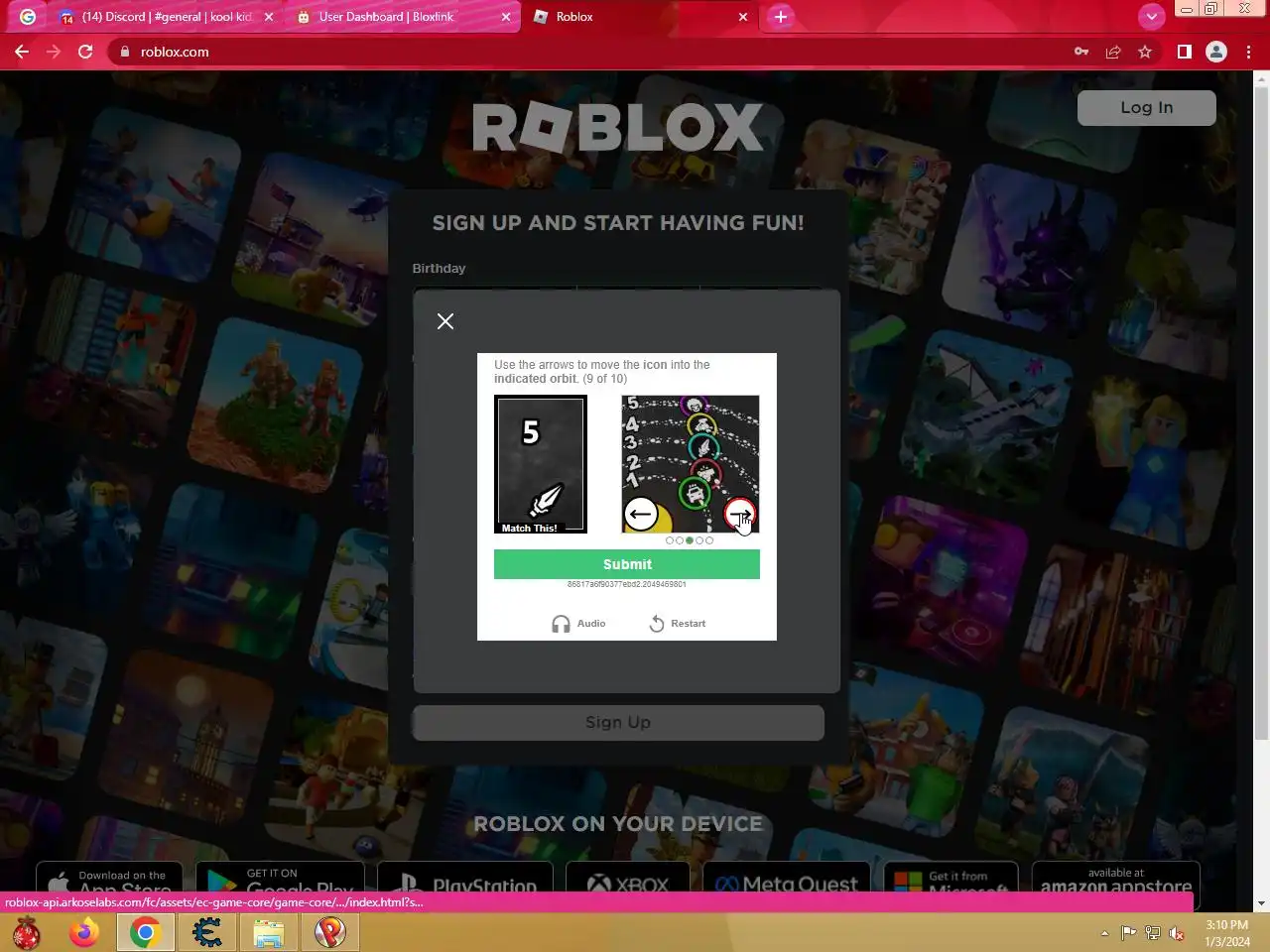Click the right arrow in the captcha puzzle
The image size is (1270, 952).
click(x=740, y=514)
